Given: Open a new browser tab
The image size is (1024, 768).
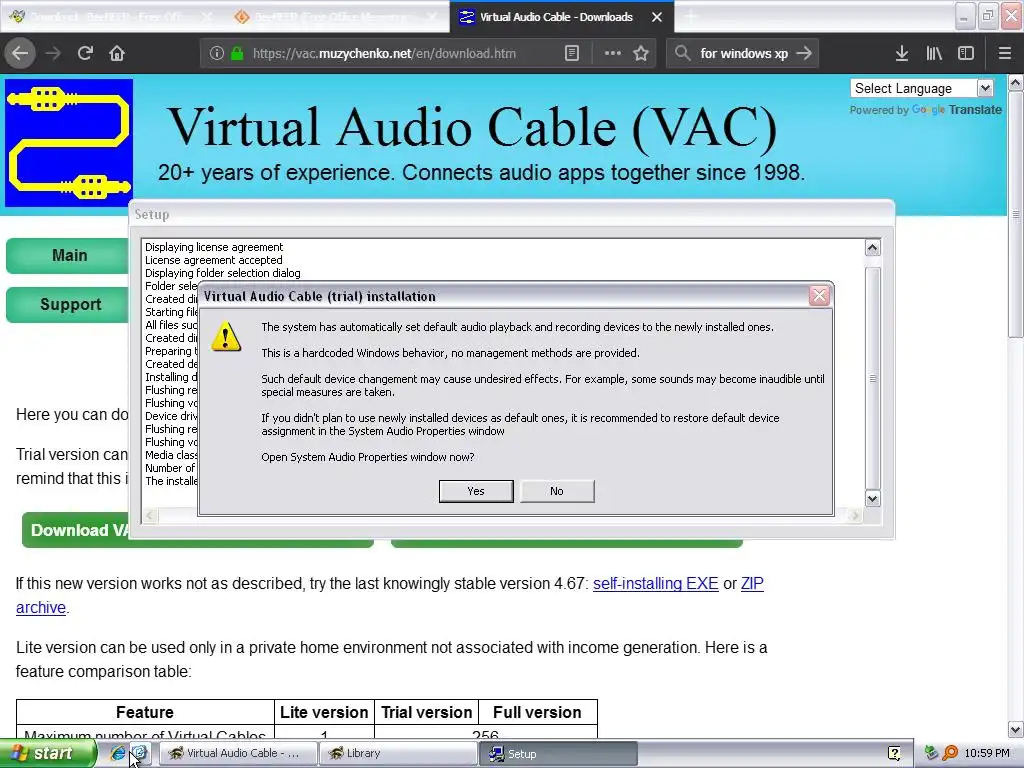Looking at the screenshot, I should [x=691, y=17].
